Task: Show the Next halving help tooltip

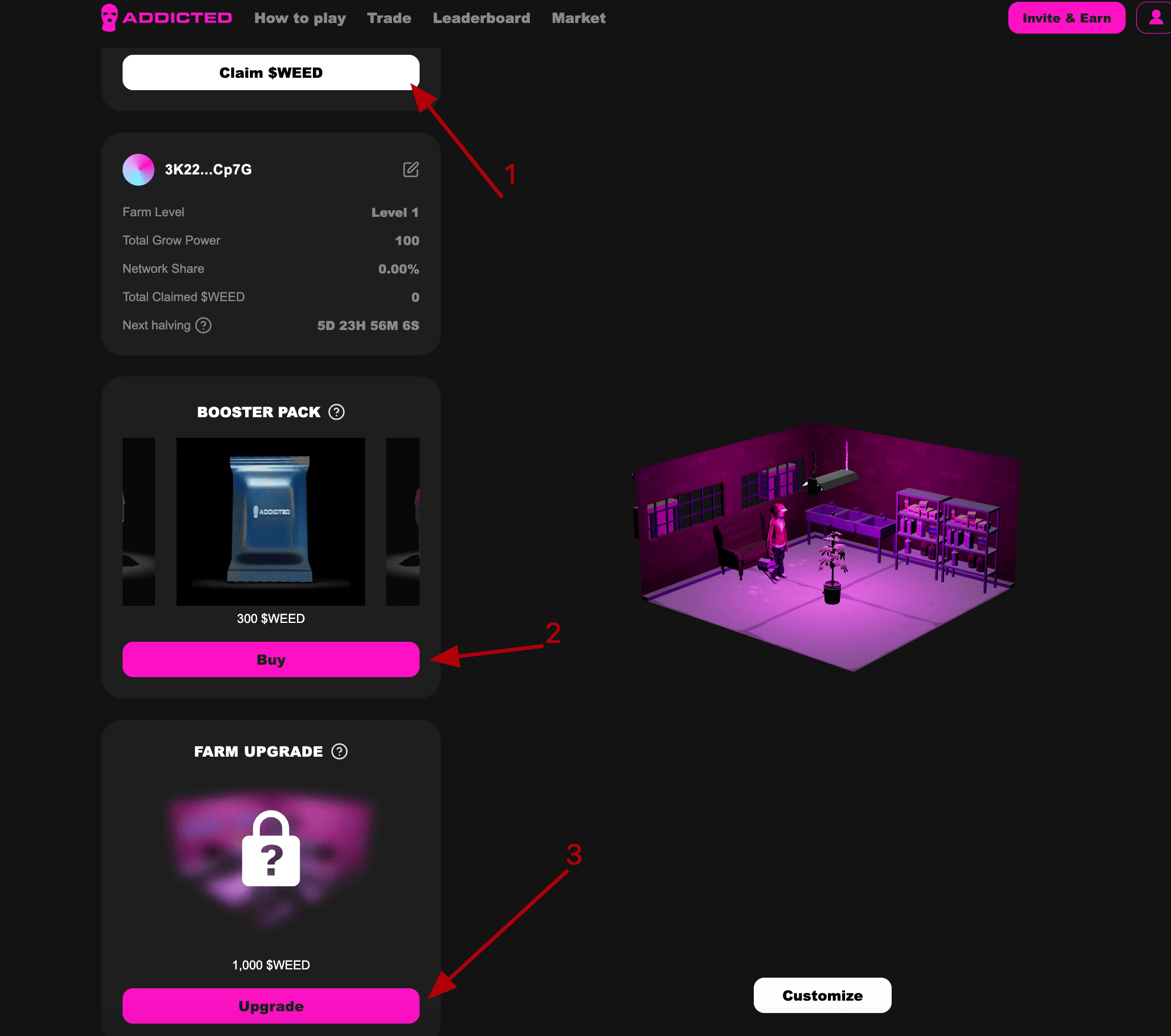Action: point(203,325)
